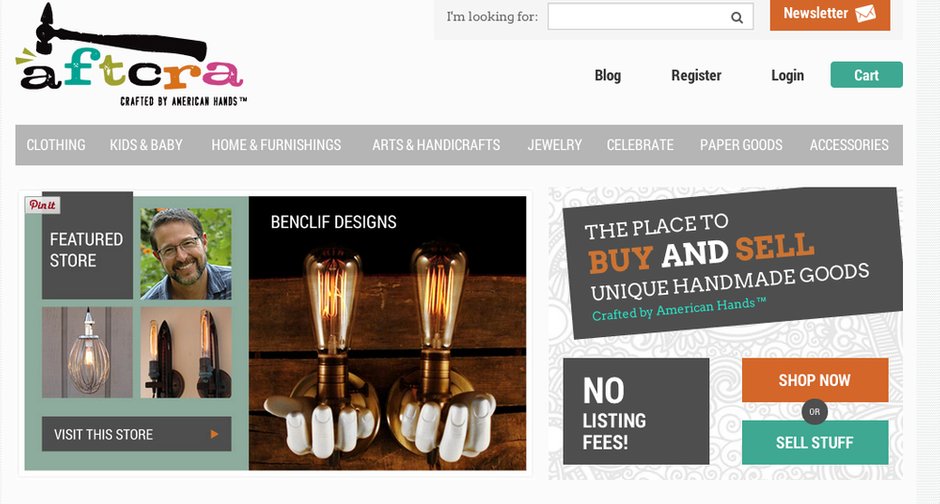Screen dimensions: 940x504
Task: Click the Blog link
Action: (x=607, y=76)
